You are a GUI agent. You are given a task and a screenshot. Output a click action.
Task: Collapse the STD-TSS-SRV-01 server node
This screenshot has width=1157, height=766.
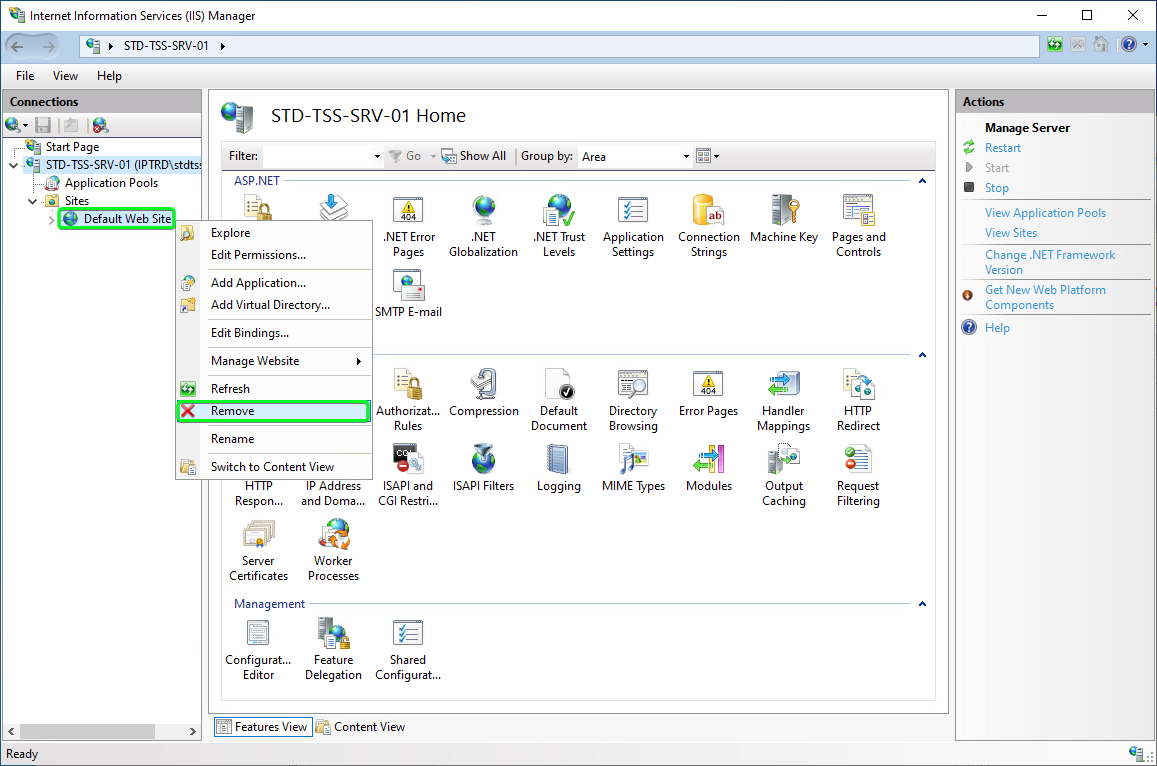(13, 165)
